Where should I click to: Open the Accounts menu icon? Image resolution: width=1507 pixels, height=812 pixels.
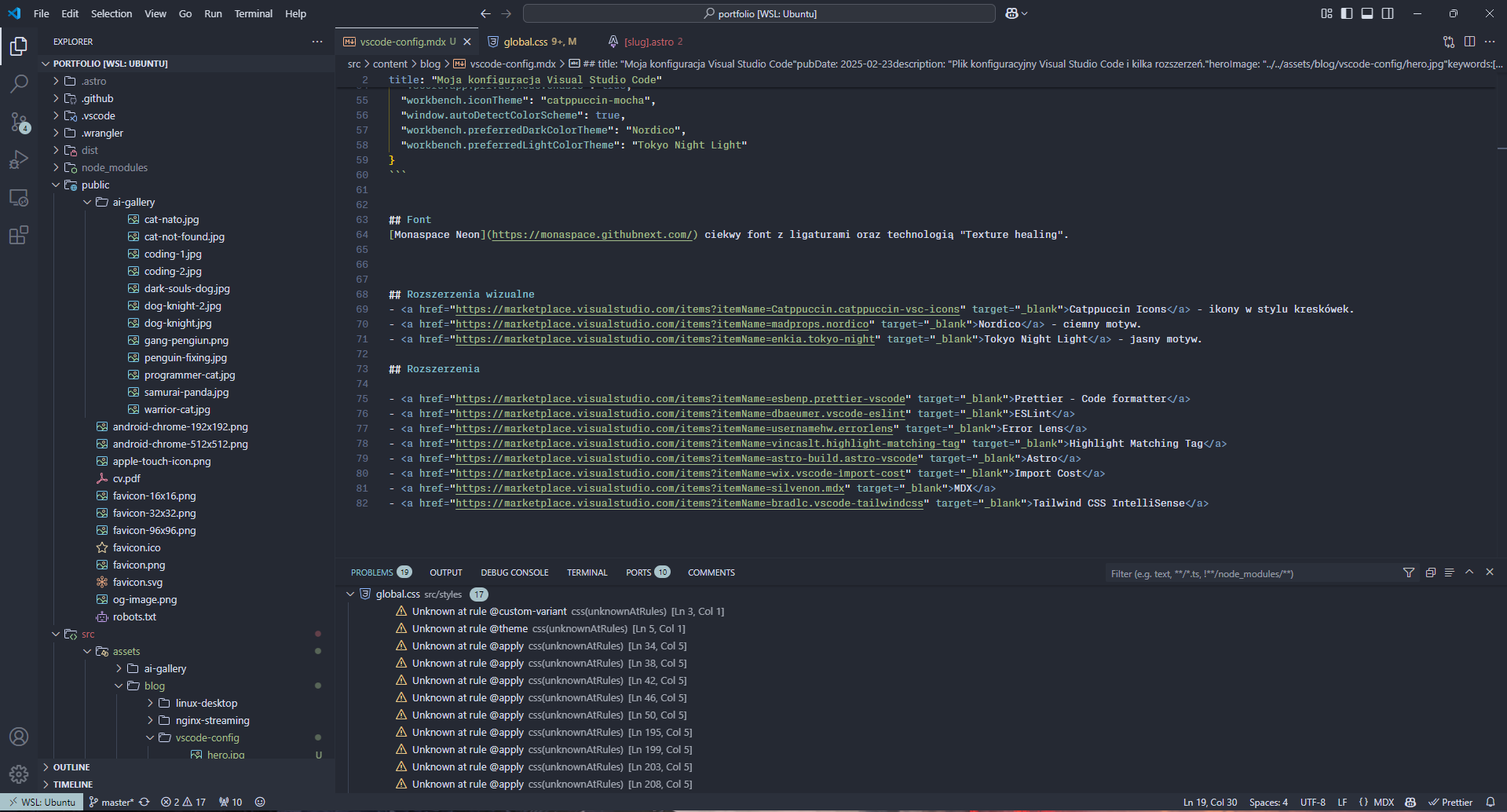19,737
